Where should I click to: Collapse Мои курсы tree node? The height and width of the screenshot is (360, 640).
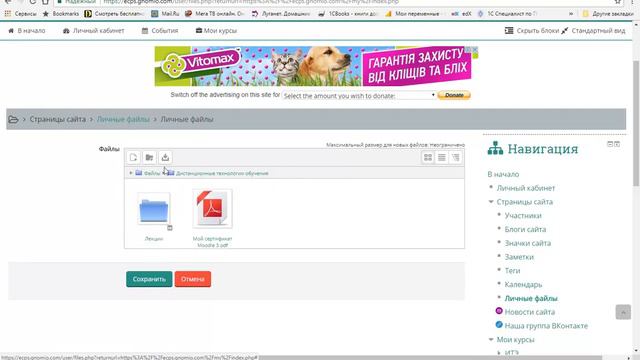coord(491,339)
